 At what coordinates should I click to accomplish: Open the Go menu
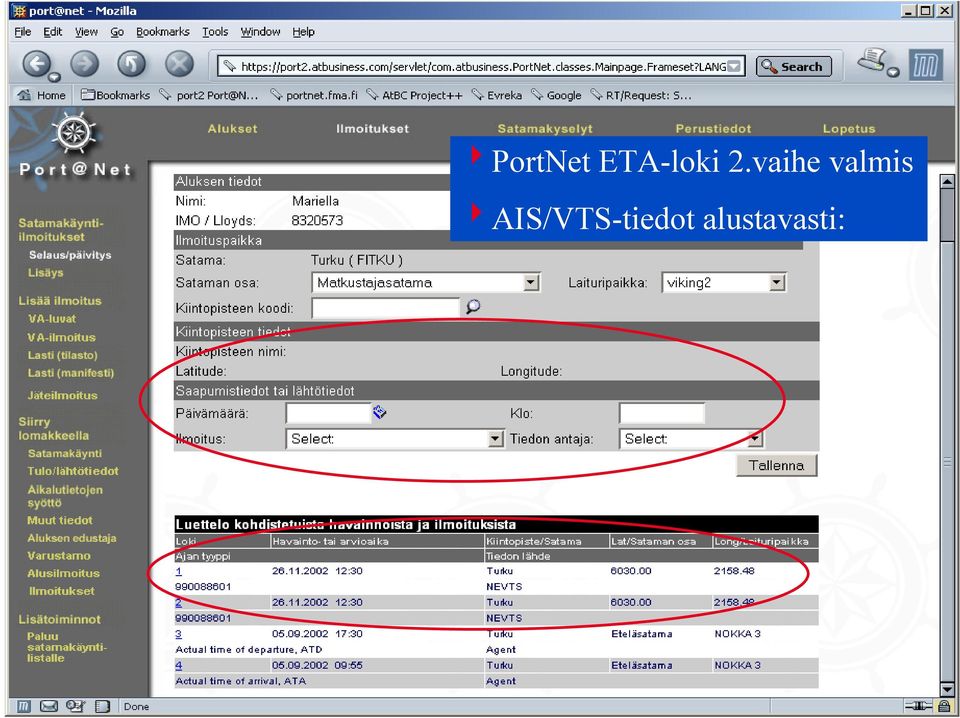[x=117, y=32]
